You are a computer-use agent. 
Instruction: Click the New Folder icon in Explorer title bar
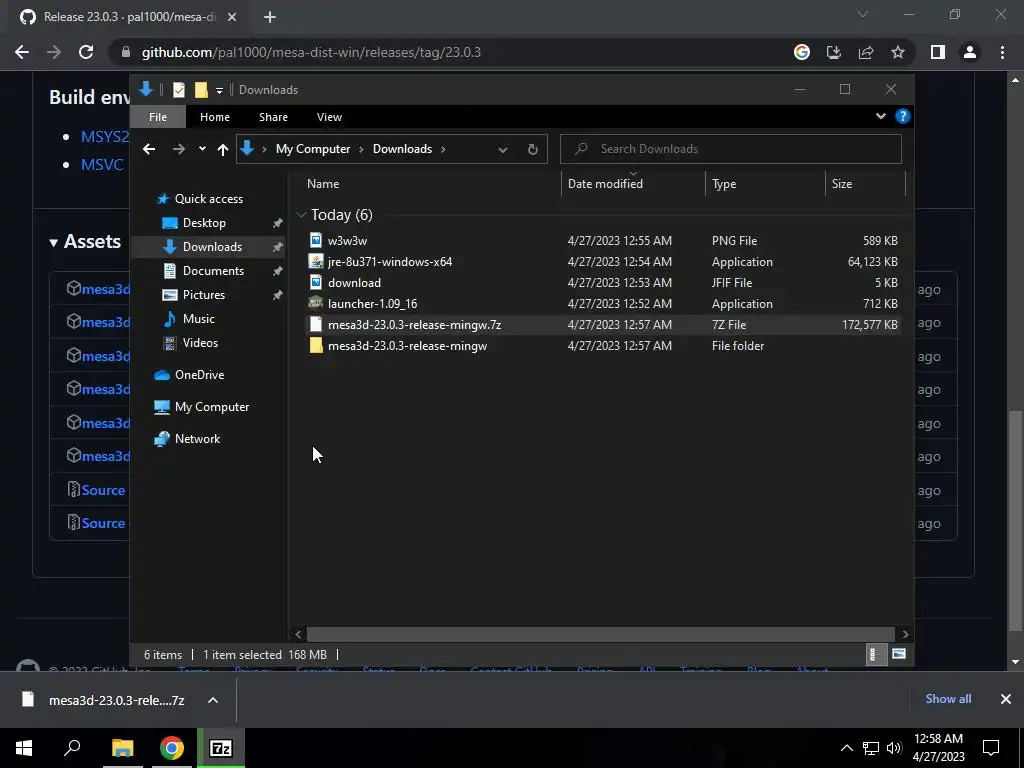(201, 89)
